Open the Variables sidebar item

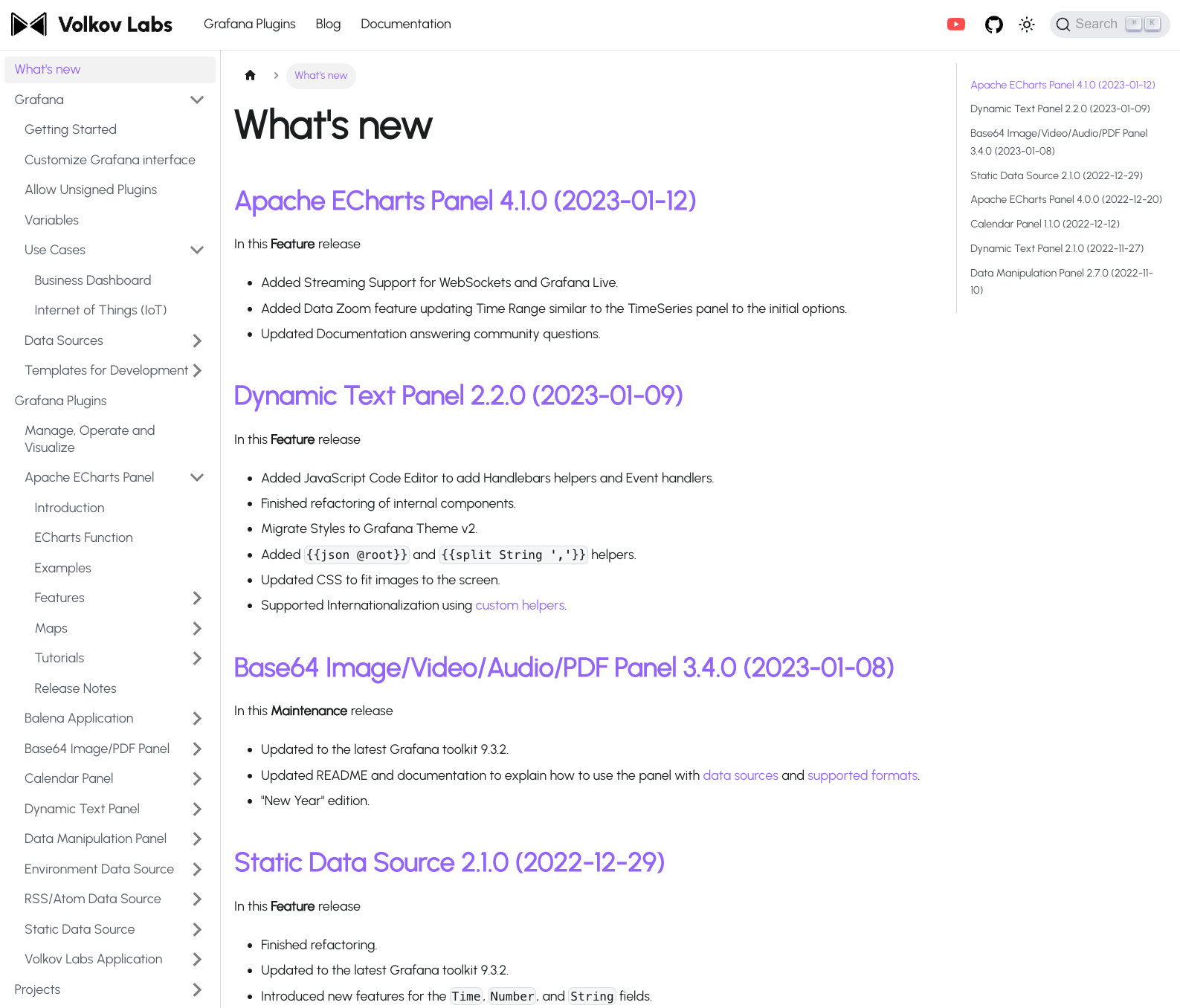coord(51,220)
